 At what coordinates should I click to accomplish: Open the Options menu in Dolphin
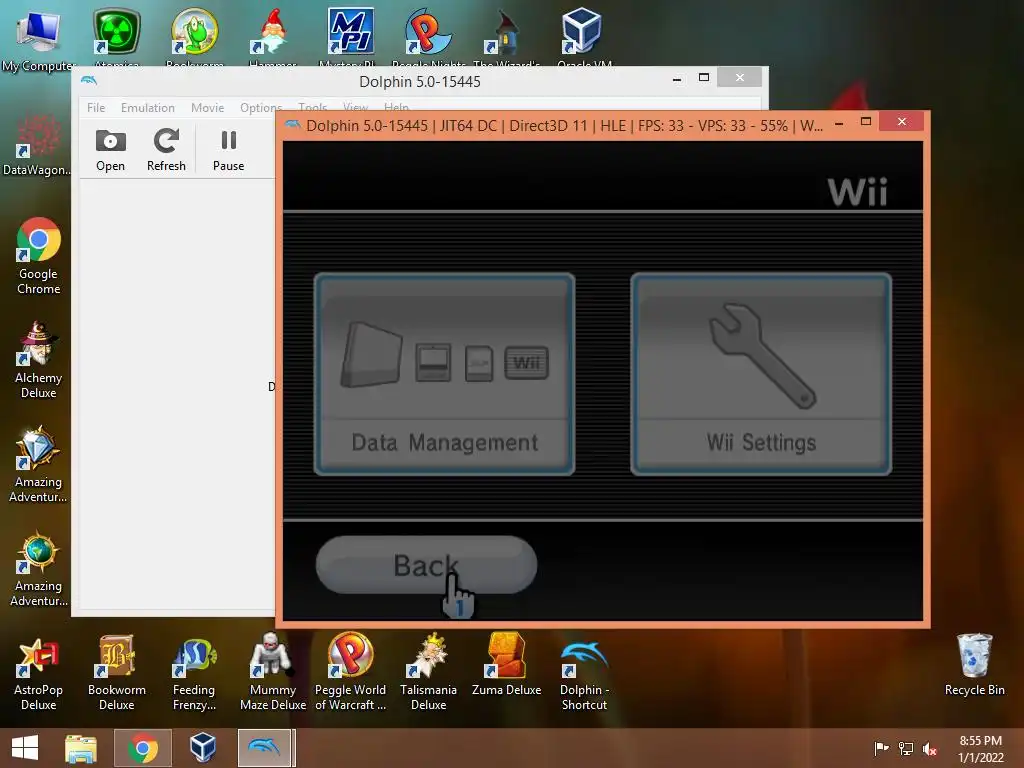tap(261, 108)
